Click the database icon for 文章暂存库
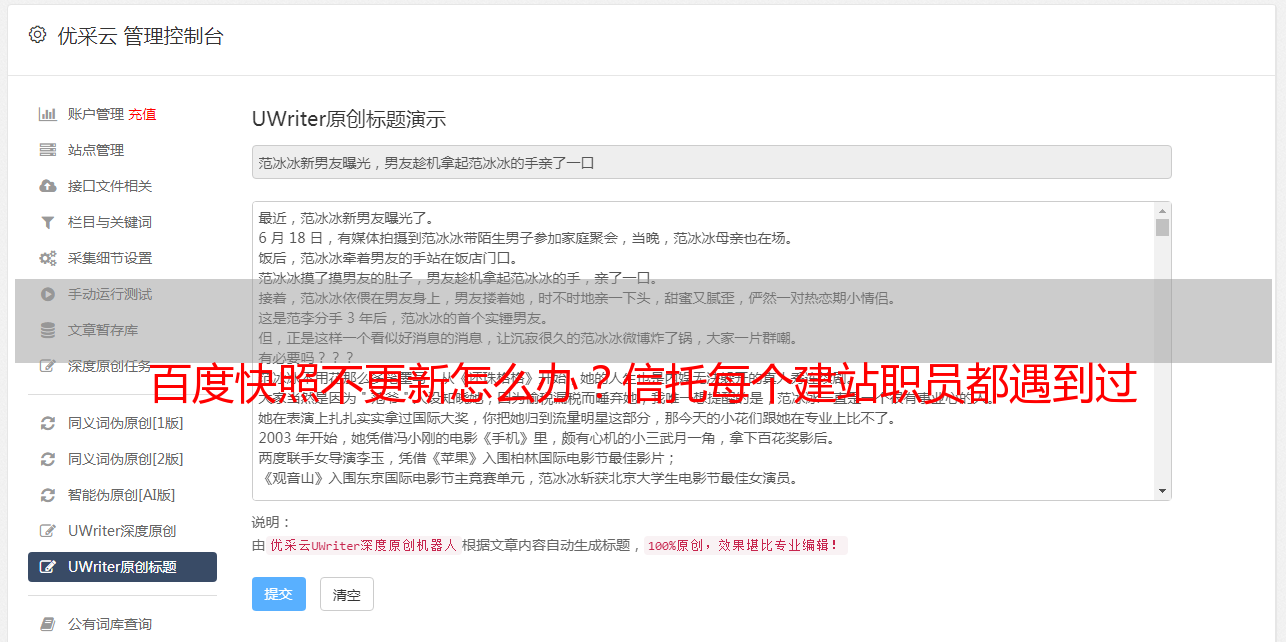 [47, 330]
